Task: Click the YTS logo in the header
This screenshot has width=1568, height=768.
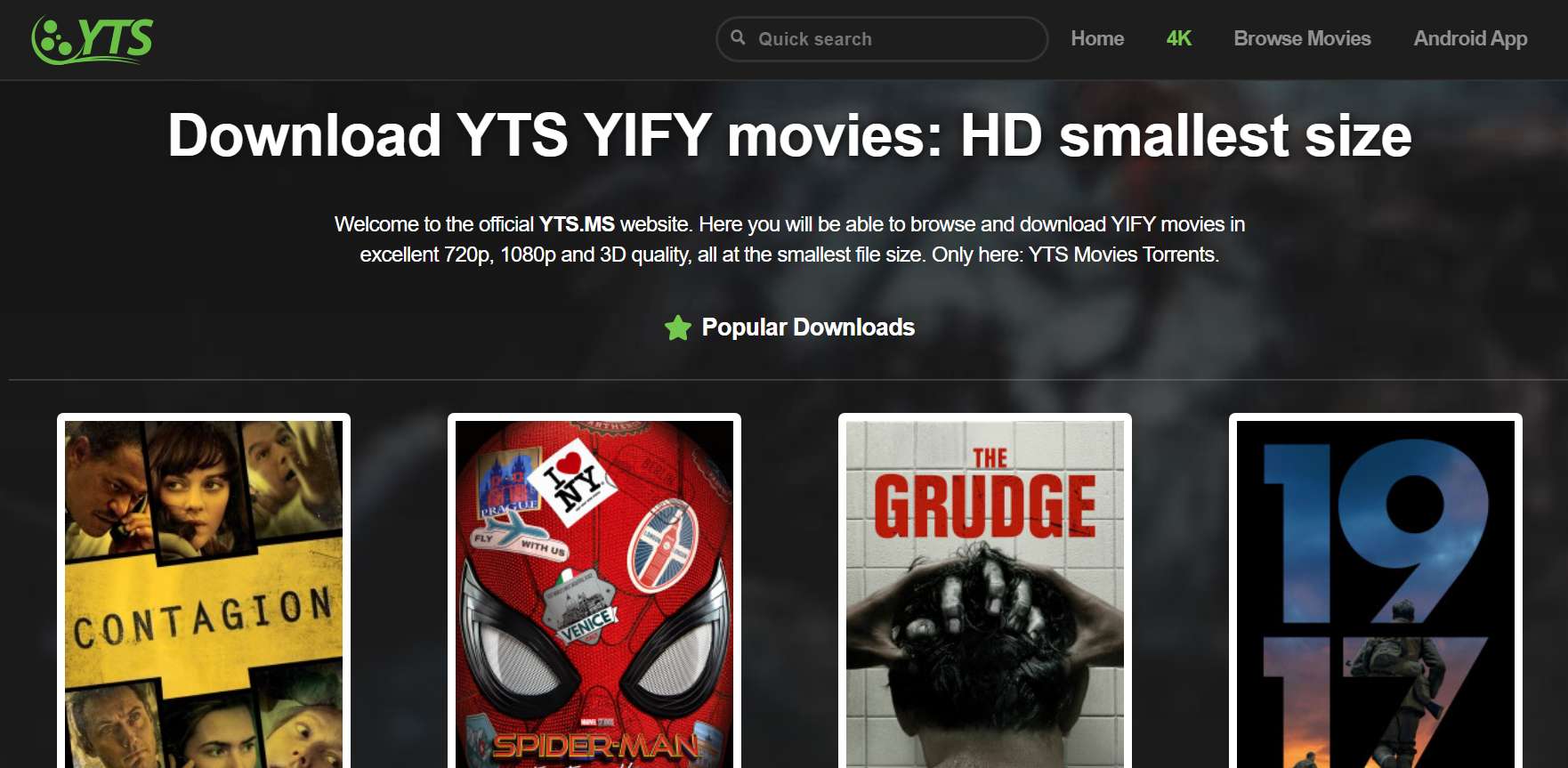Action: coord(93,40)
